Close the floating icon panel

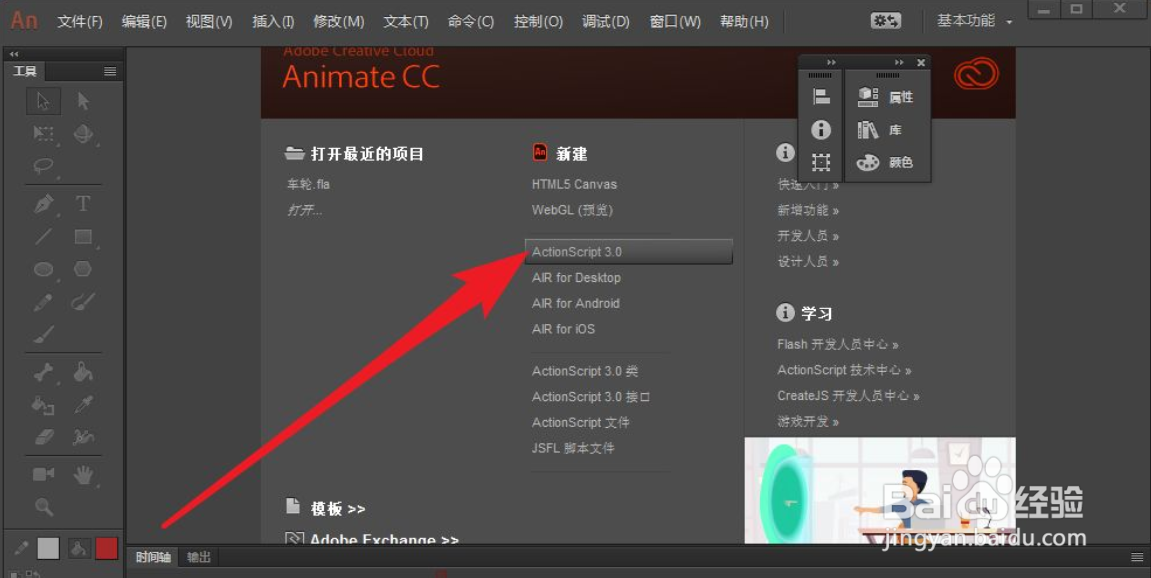921,62
